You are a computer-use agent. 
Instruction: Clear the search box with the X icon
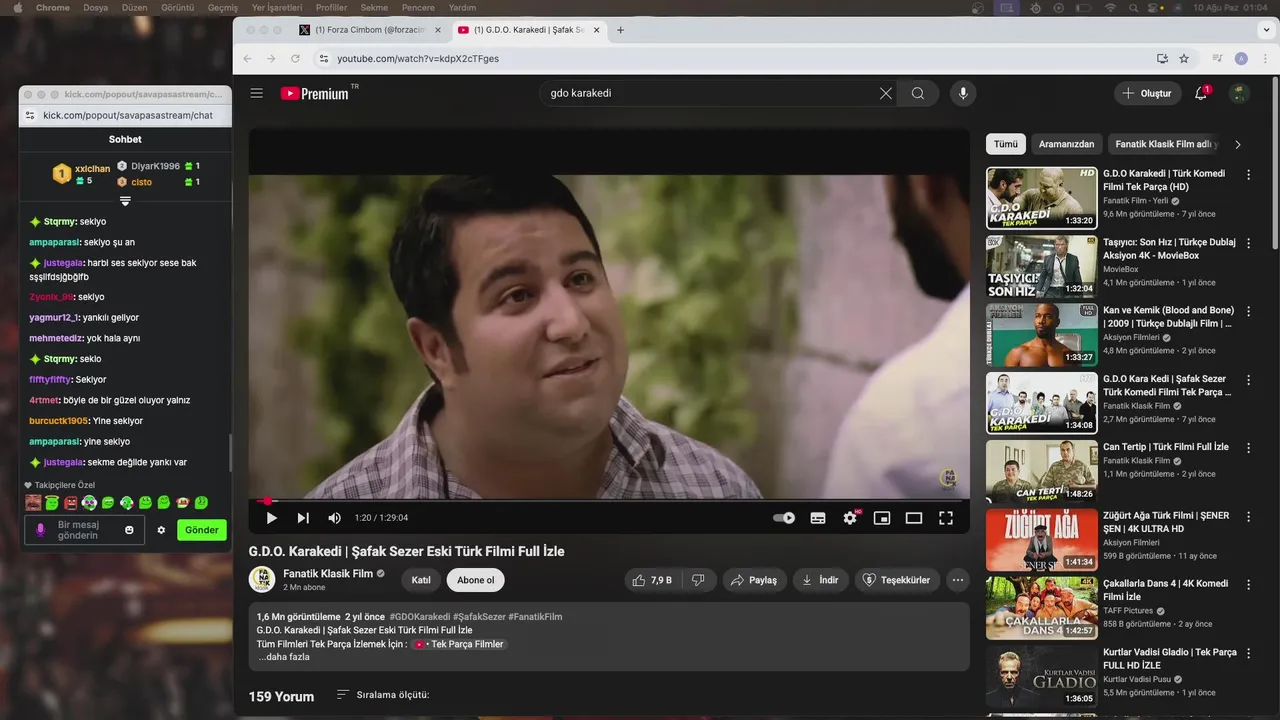[x=885, y=93]
